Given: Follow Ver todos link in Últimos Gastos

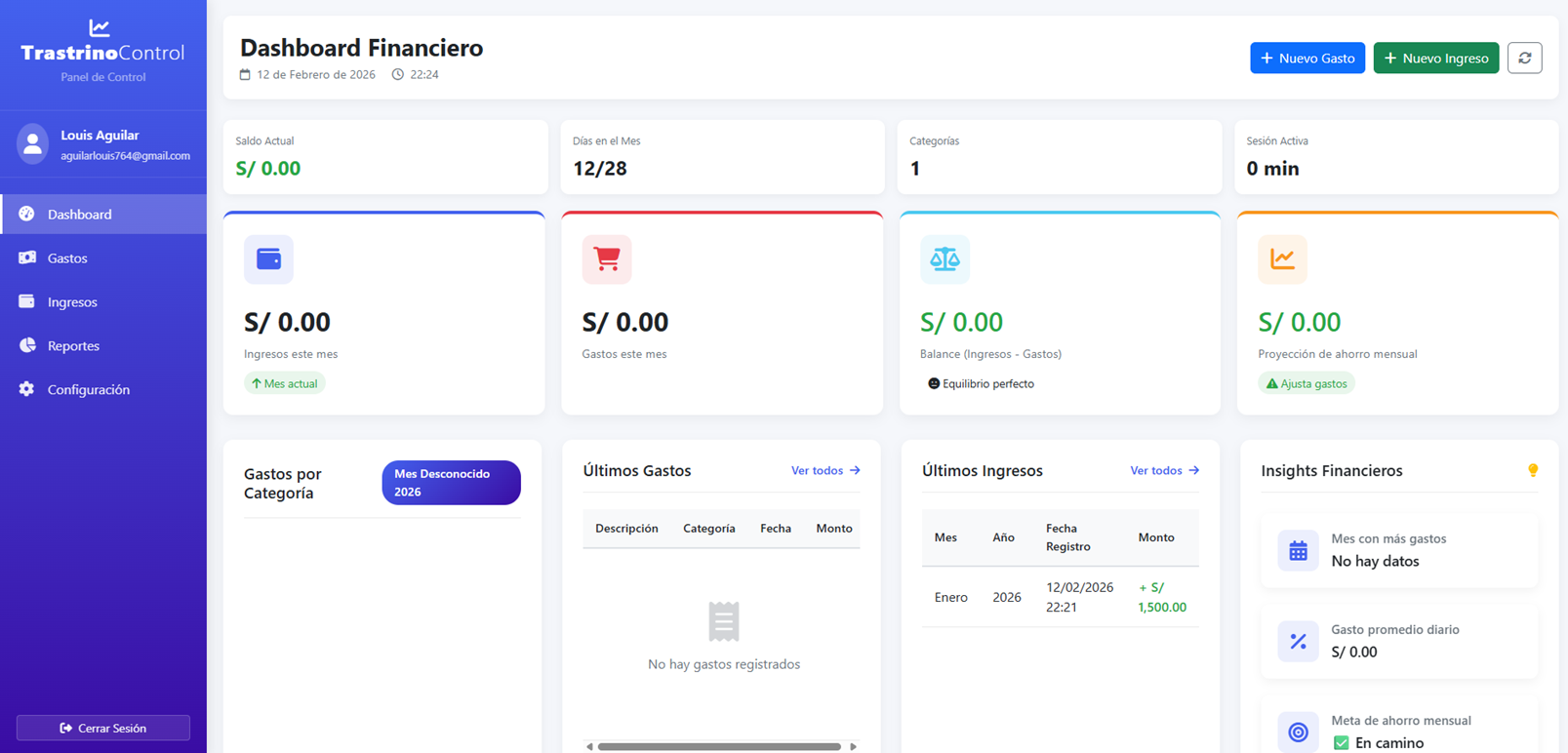Looking at the screenshot, I should coord(825,470).
